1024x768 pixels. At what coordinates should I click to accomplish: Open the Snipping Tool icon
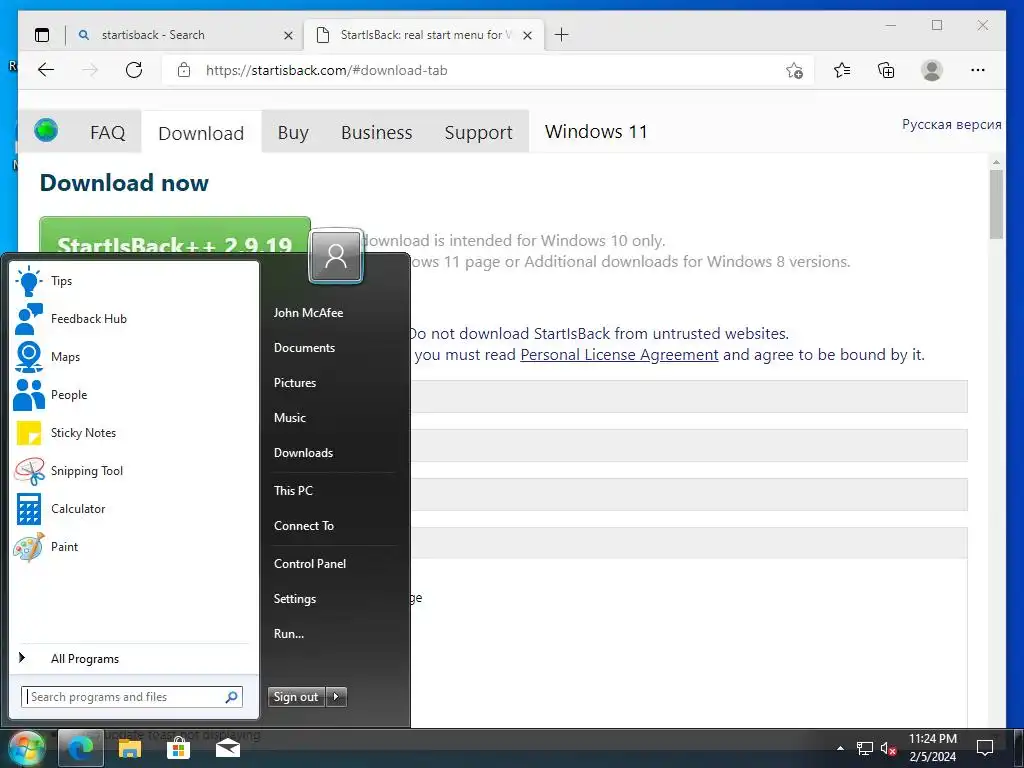(29, 471)
